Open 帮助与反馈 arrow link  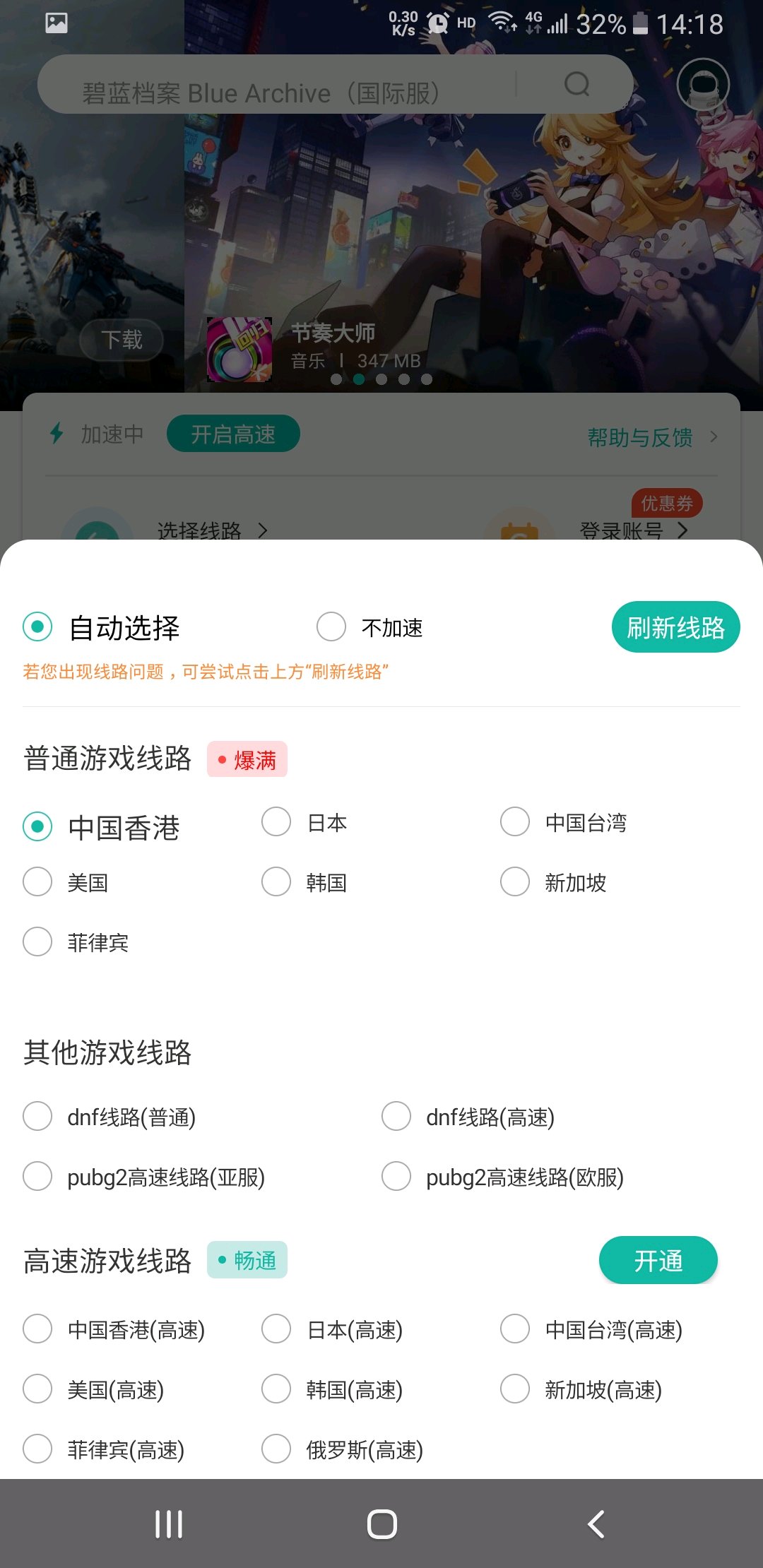pos(714,437)
